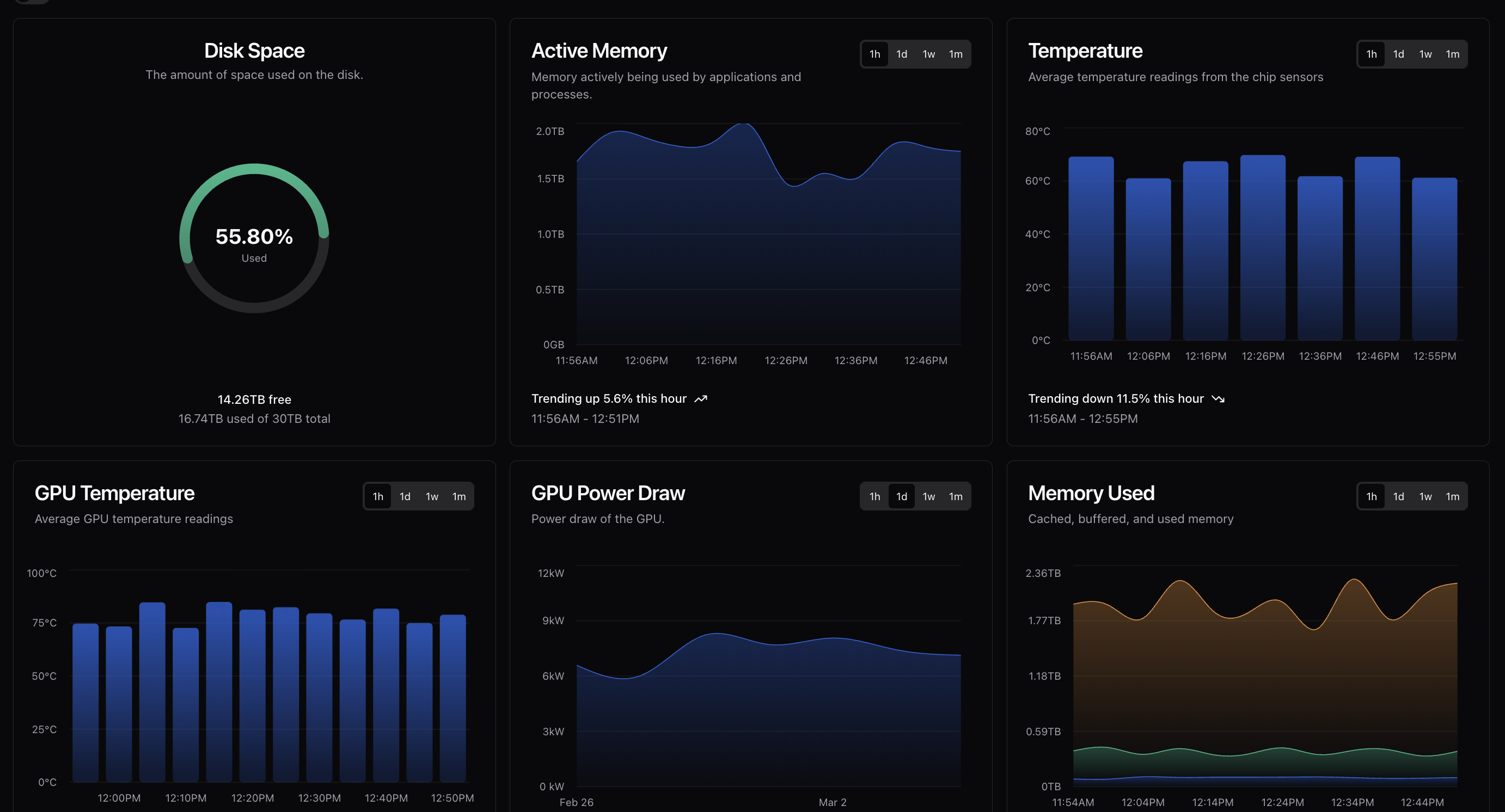
Task: Click the 12:26PM bar in Temperature chart
Action: tap(1263, 248)
